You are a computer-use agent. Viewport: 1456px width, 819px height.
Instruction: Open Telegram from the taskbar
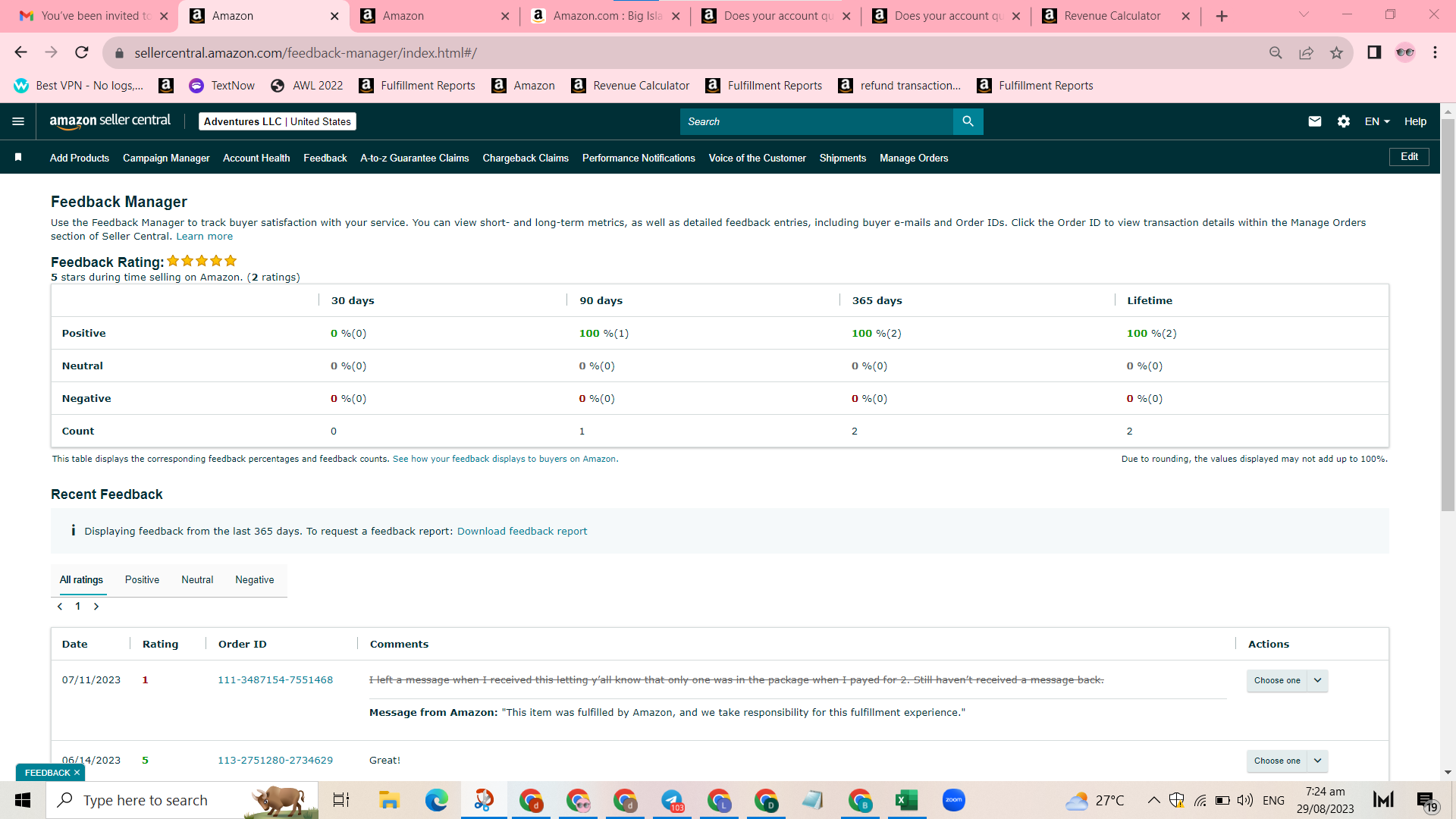[671, 800]
